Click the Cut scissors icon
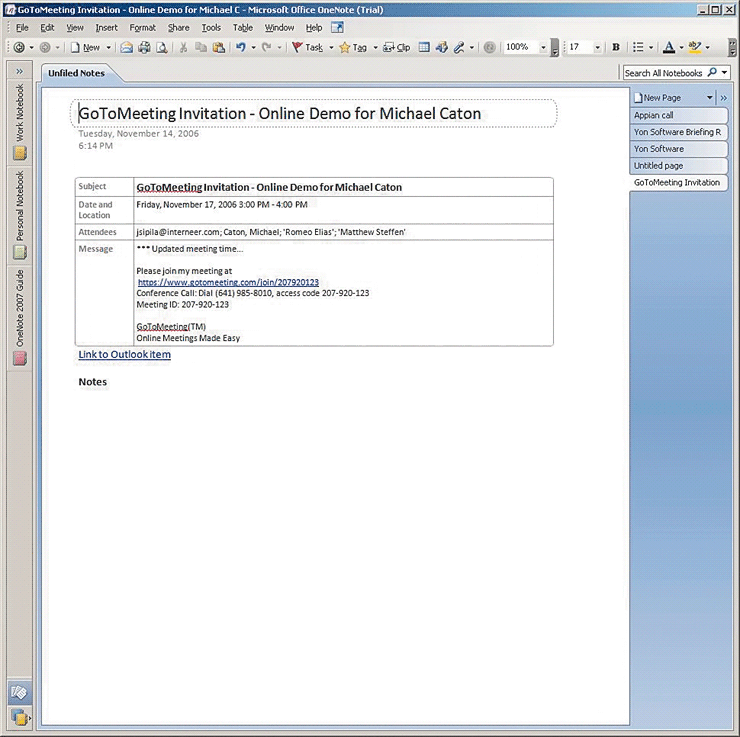This screenshot has width=740, height=737. point(183,47)
